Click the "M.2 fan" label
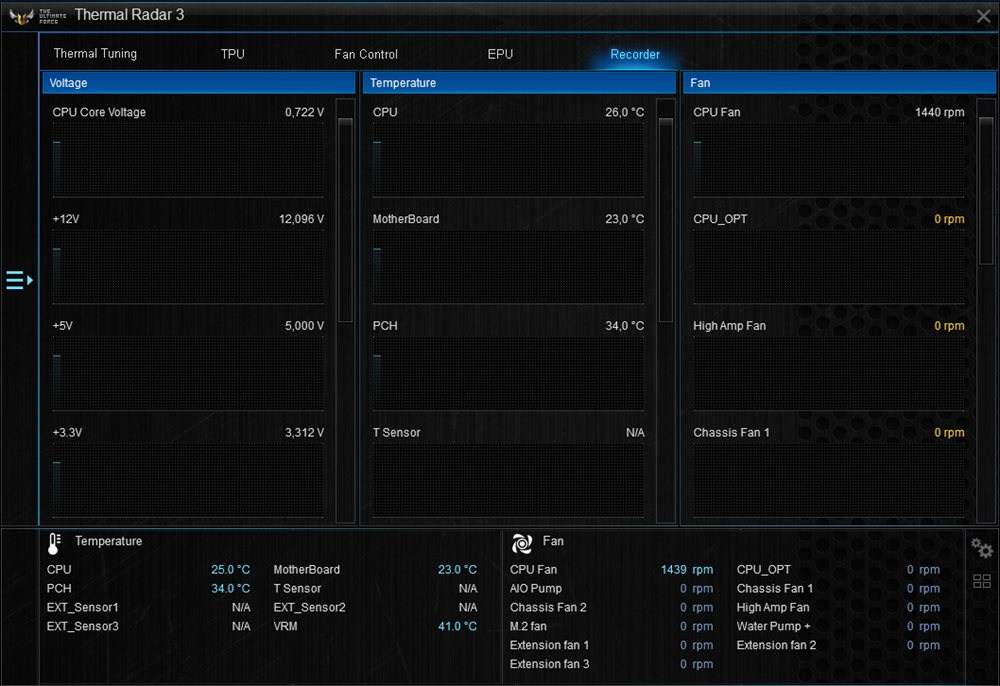1000x686 pixels. click(x=528, y=626)
